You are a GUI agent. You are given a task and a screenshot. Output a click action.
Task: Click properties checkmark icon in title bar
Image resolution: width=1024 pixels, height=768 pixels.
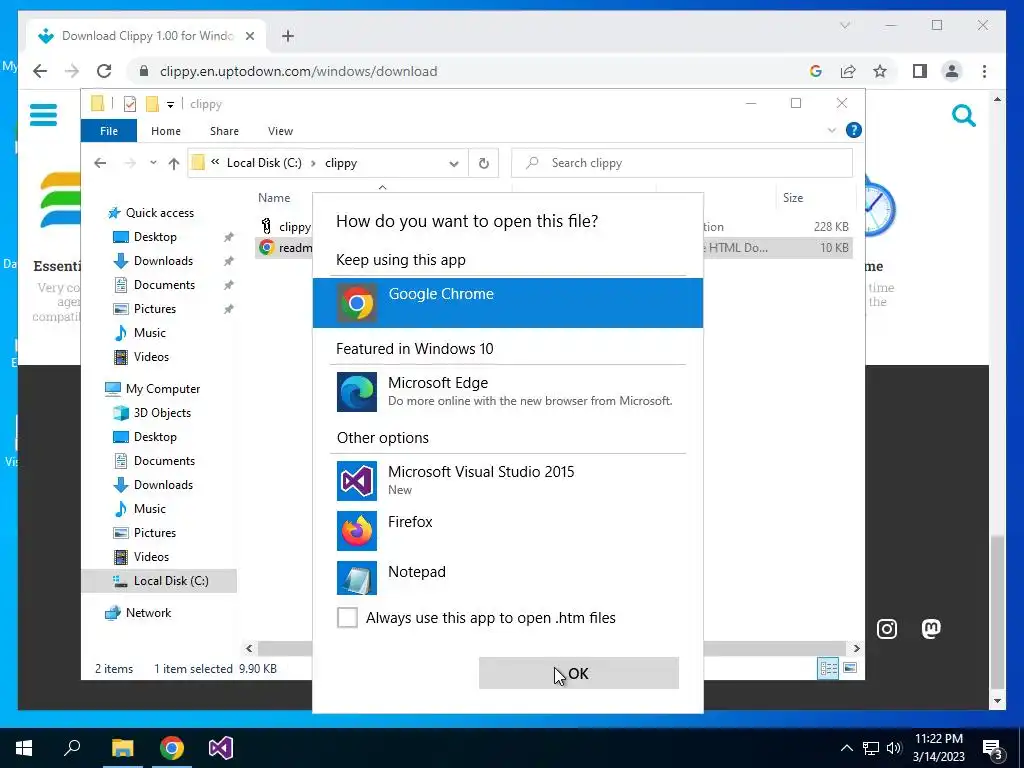click(x=130, y=104)
